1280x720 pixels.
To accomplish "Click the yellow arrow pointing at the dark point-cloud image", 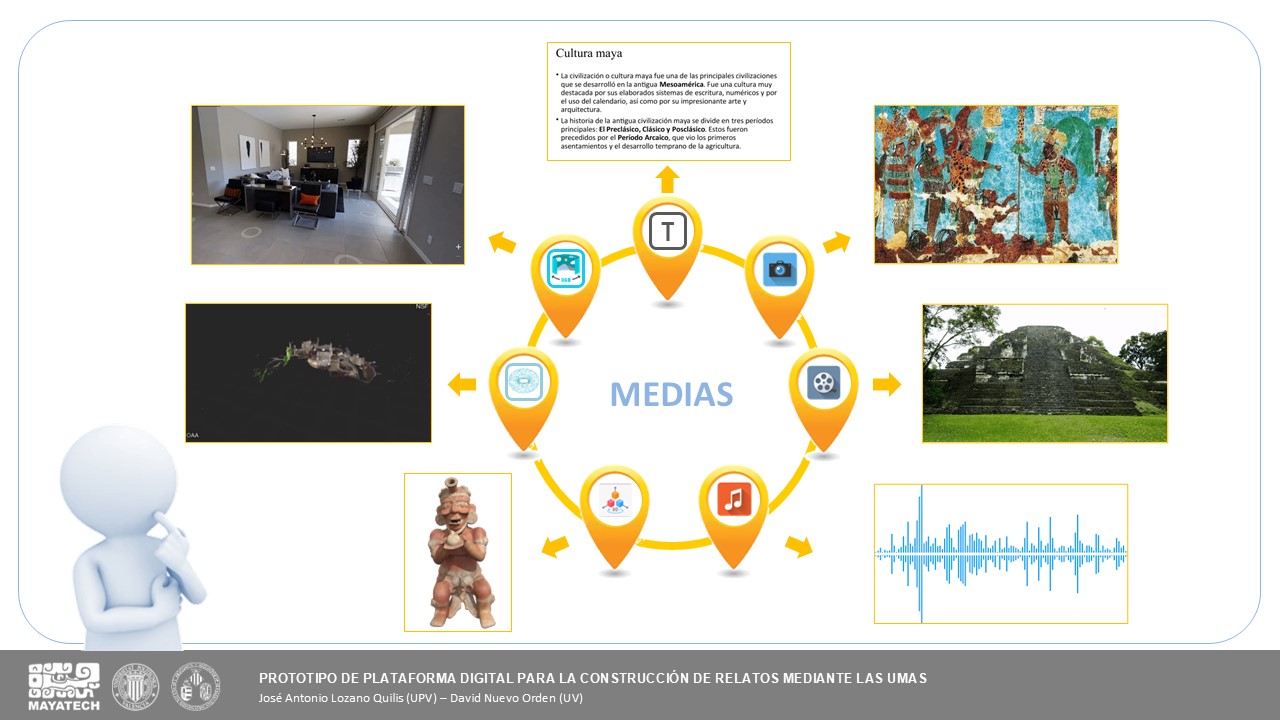I will pyautogui.click(x=462, y=384).
